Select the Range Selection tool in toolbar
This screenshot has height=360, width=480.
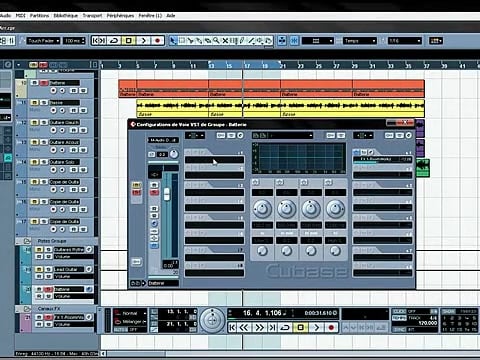[x=182, y=41]
